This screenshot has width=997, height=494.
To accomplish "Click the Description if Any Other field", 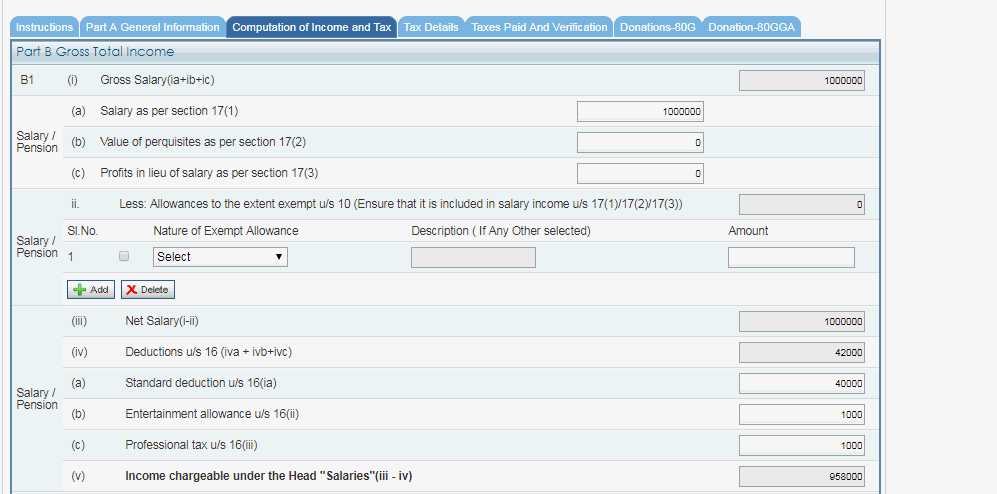I will 473,258.
